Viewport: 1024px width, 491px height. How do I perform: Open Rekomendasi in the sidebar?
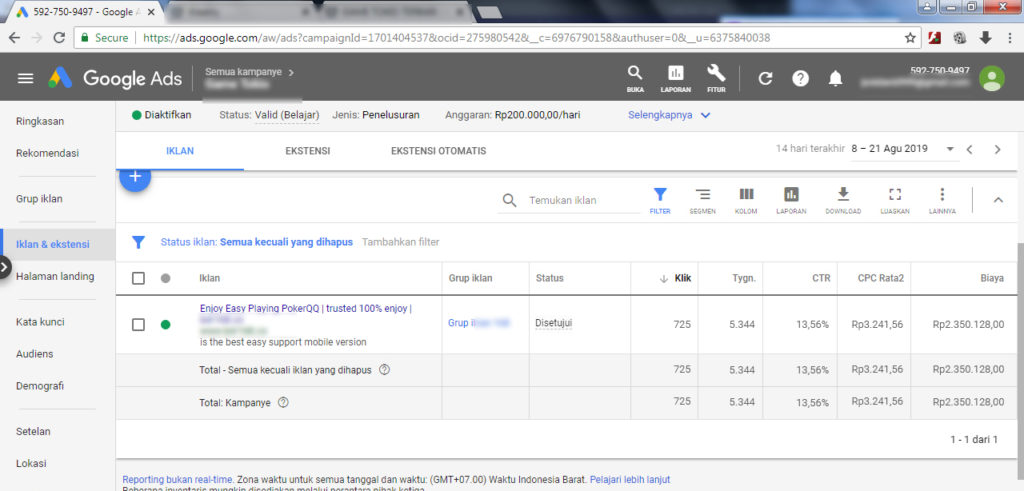(47, 153)
